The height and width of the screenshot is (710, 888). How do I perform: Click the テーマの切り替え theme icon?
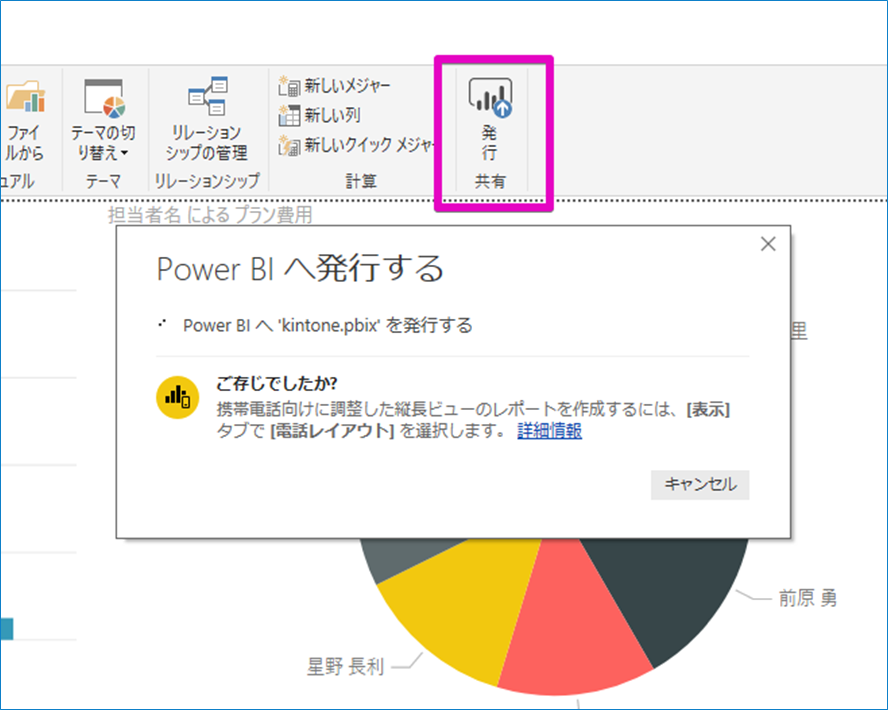[x=104, y=99]
